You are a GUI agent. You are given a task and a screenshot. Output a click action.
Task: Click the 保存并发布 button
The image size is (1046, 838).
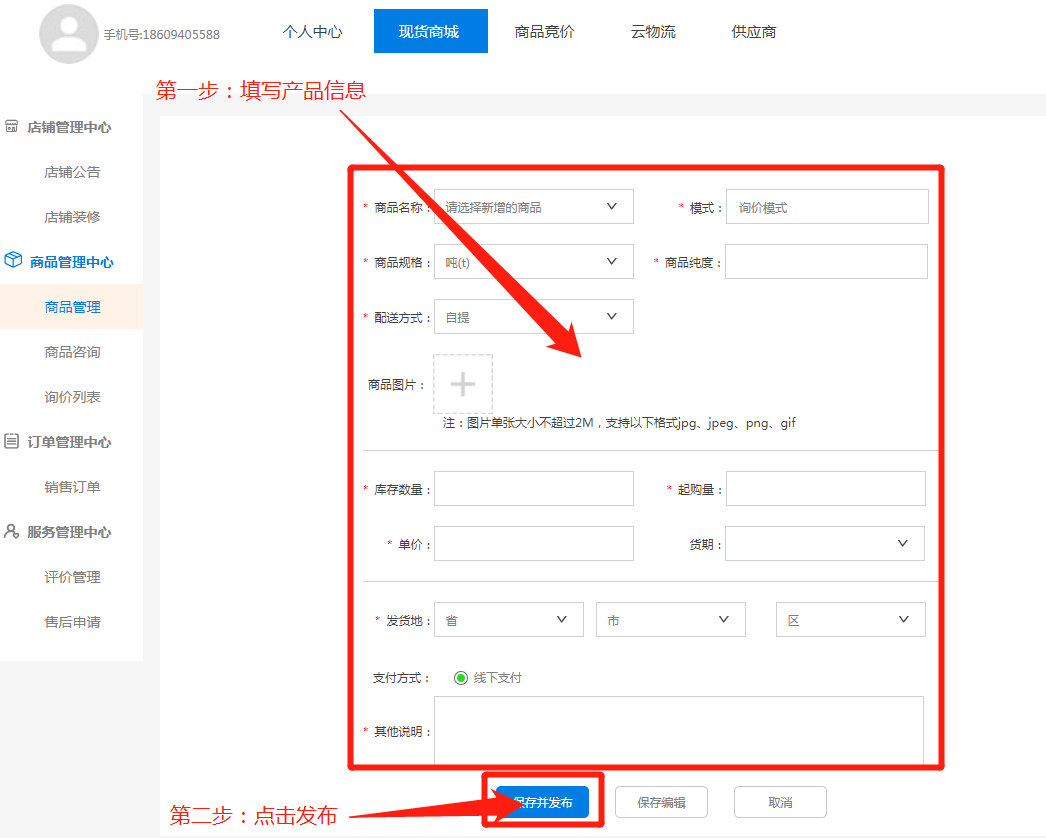[x=542, y=802]
